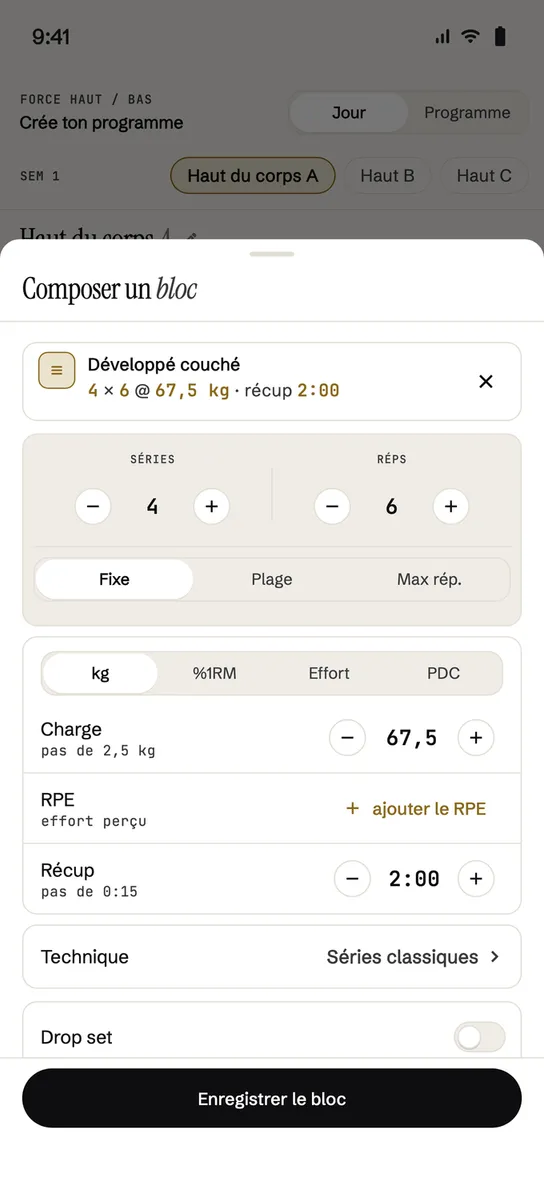Screen dimensions: 544x1182
Task: Tap ajouter le RPE link
Action: point(416,809)
